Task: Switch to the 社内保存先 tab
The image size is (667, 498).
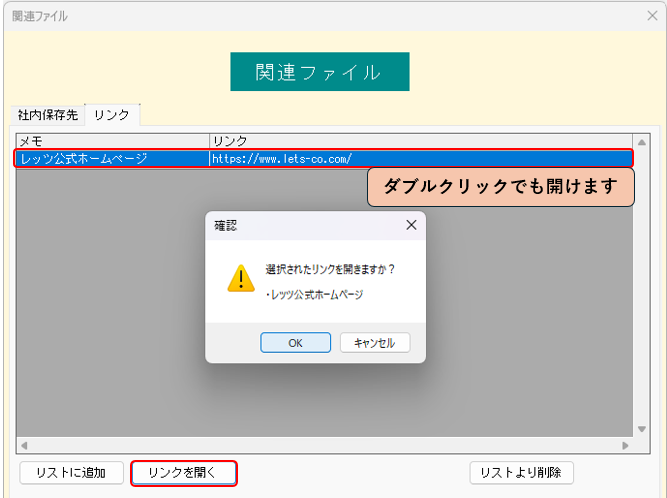Action: point(47,115)
